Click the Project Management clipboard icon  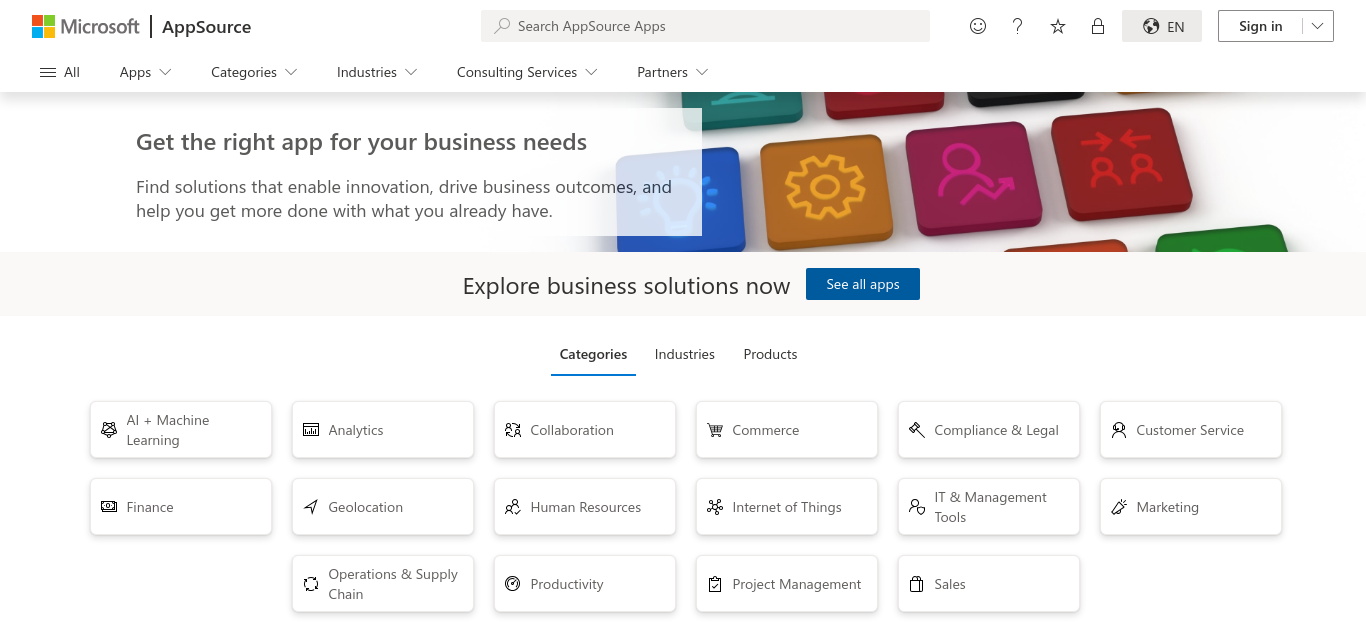point(715,584)
